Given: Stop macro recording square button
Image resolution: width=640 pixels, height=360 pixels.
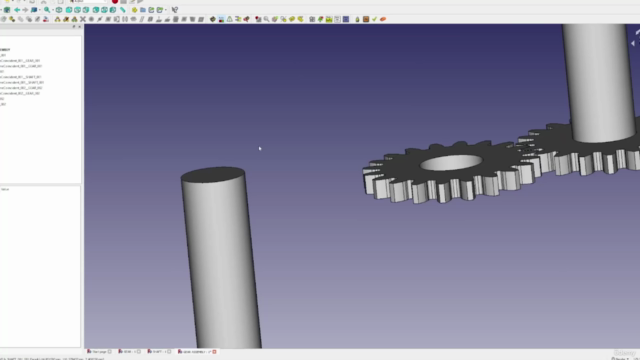Looking at the screenshot, I should (123, 2).
